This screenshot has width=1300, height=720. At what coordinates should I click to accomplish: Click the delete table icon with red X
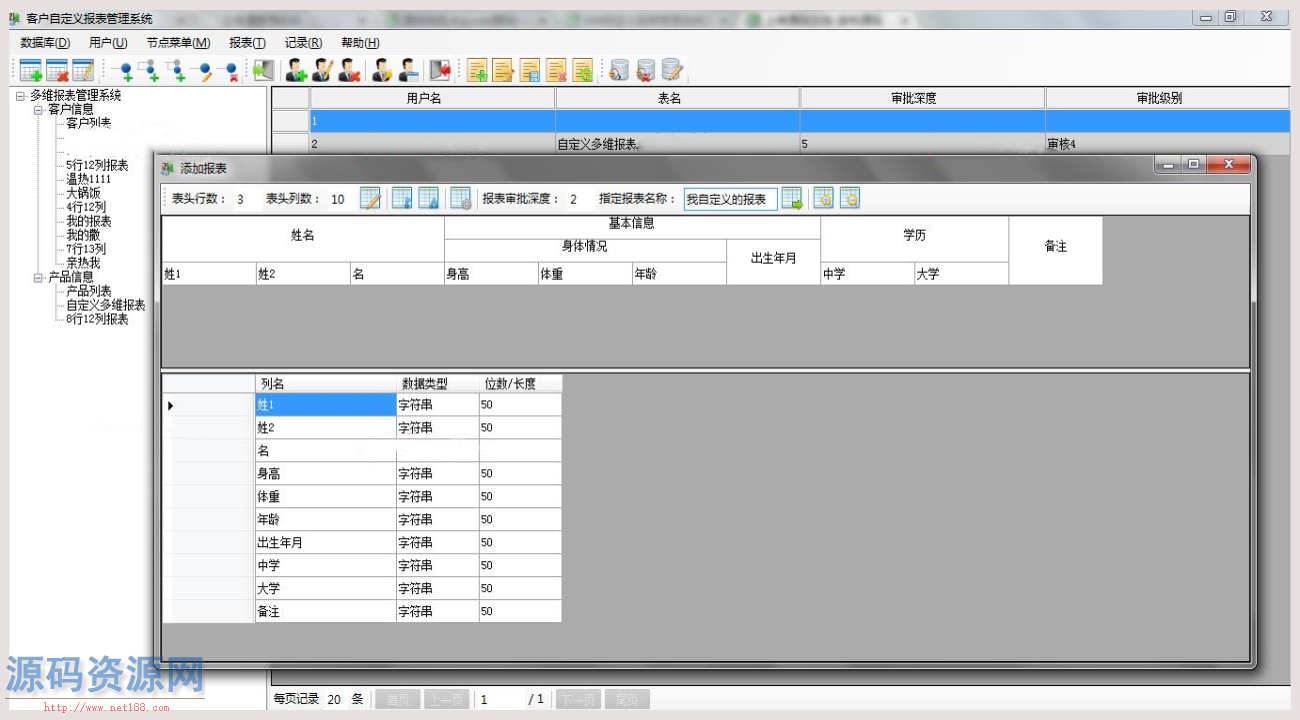click(x=57, y=70)
